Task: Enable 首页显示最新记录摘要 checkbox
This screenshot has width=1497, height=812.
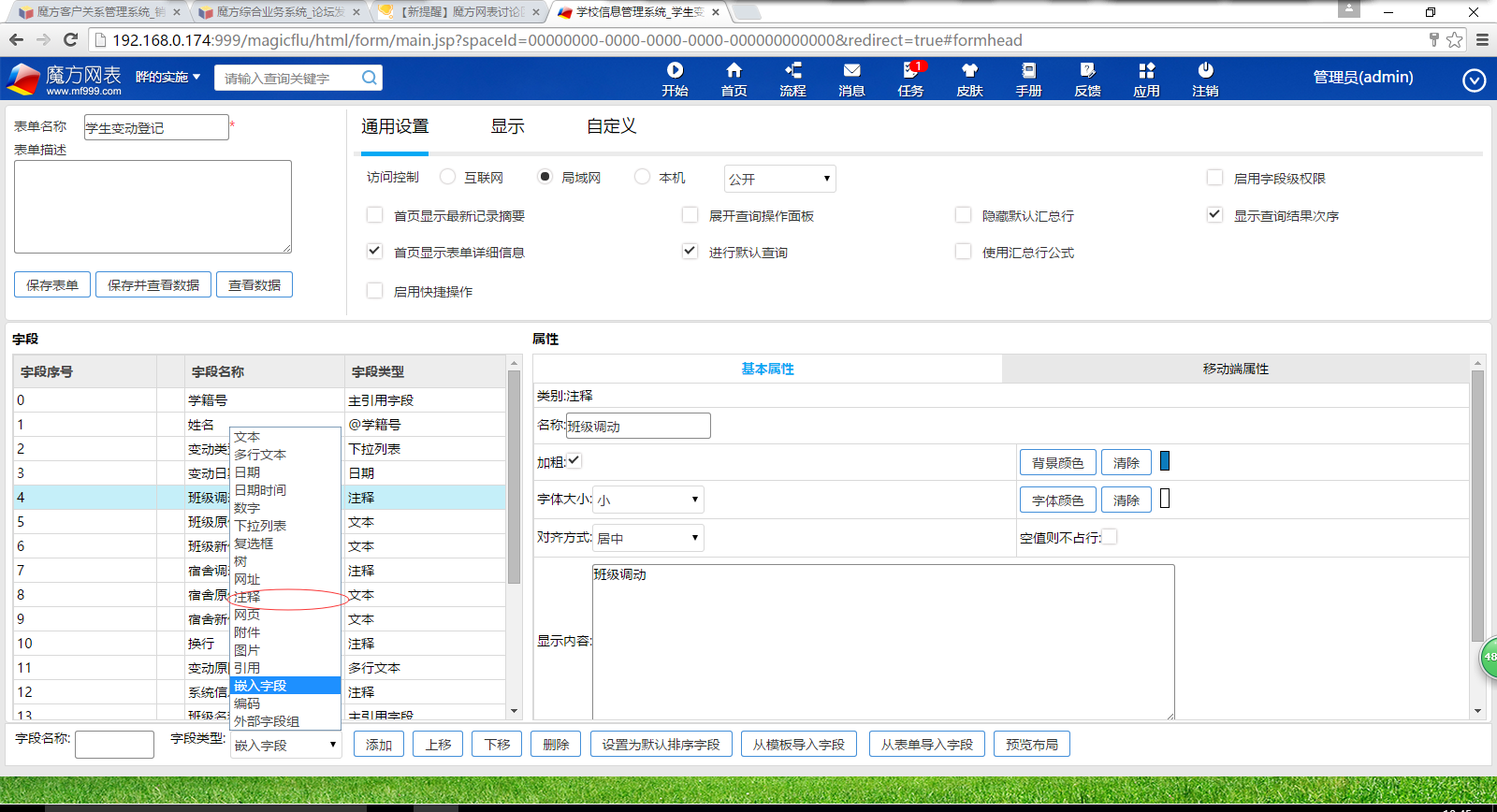Action: tap(374, 214)
